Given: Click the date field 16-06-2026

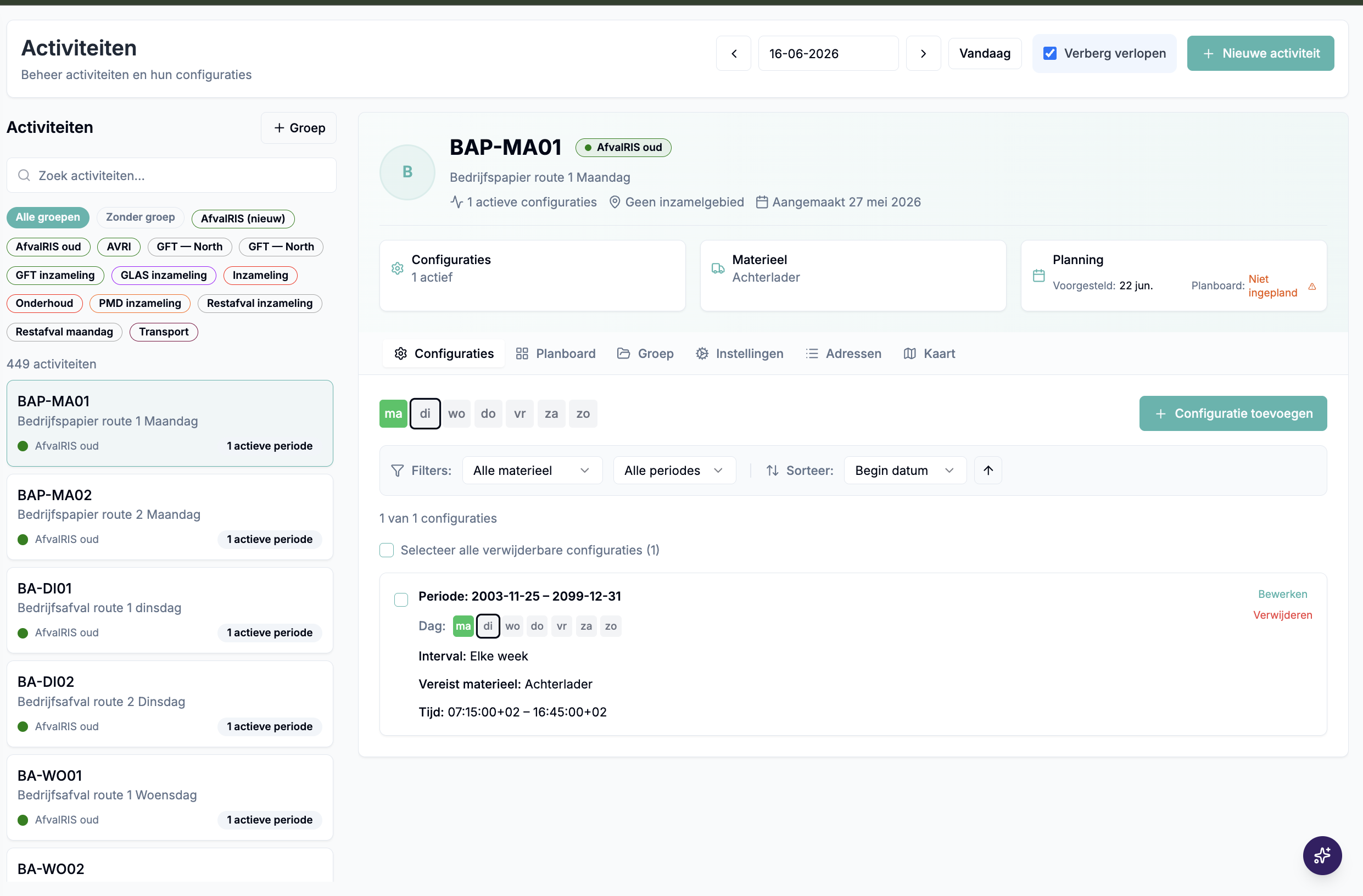Looking at the screenshot, I should pyautogui.click(x=828, y=53).
